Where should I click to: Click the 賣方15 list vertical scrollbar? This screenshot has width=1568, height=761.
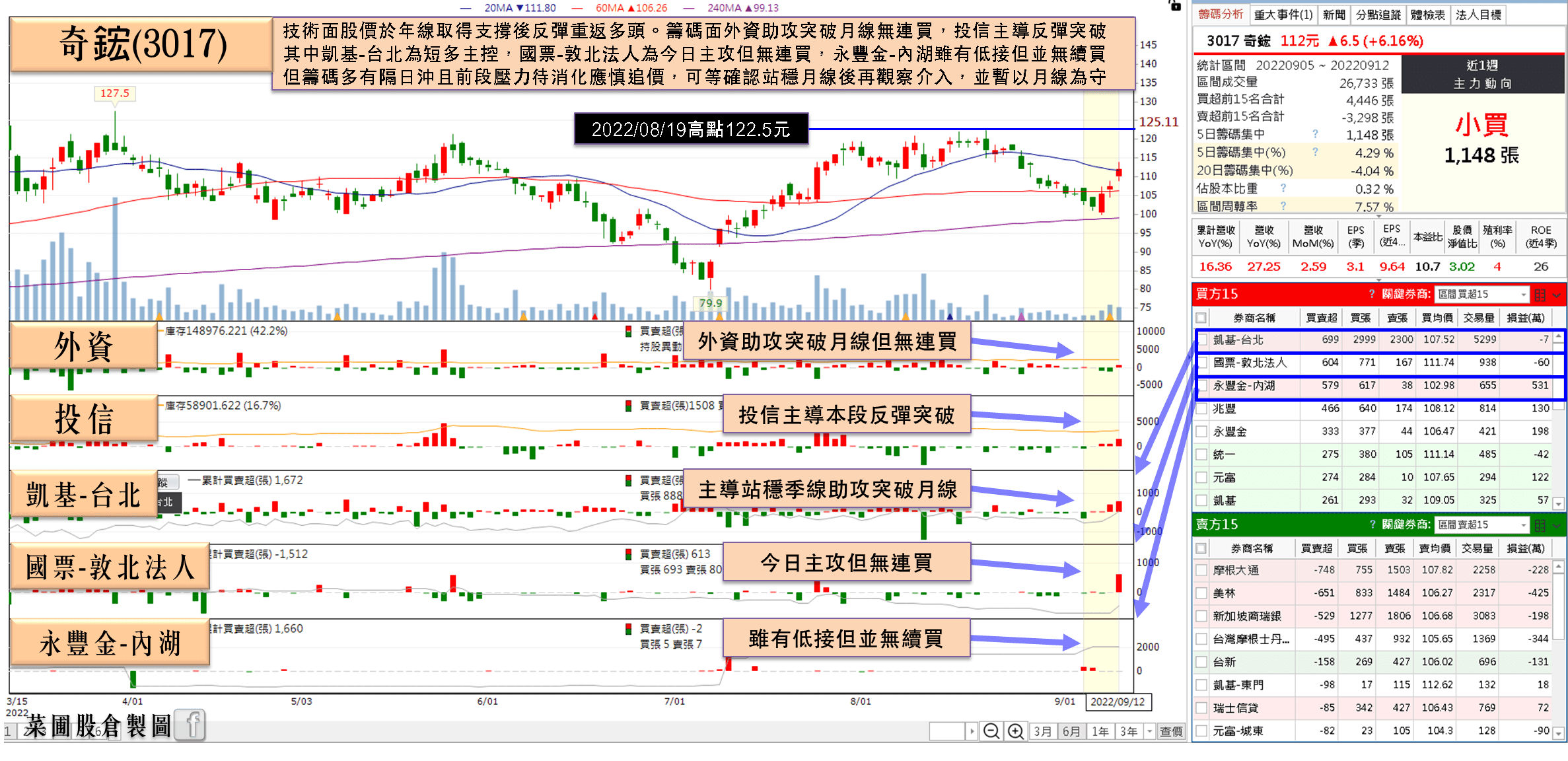point(1559,650)
